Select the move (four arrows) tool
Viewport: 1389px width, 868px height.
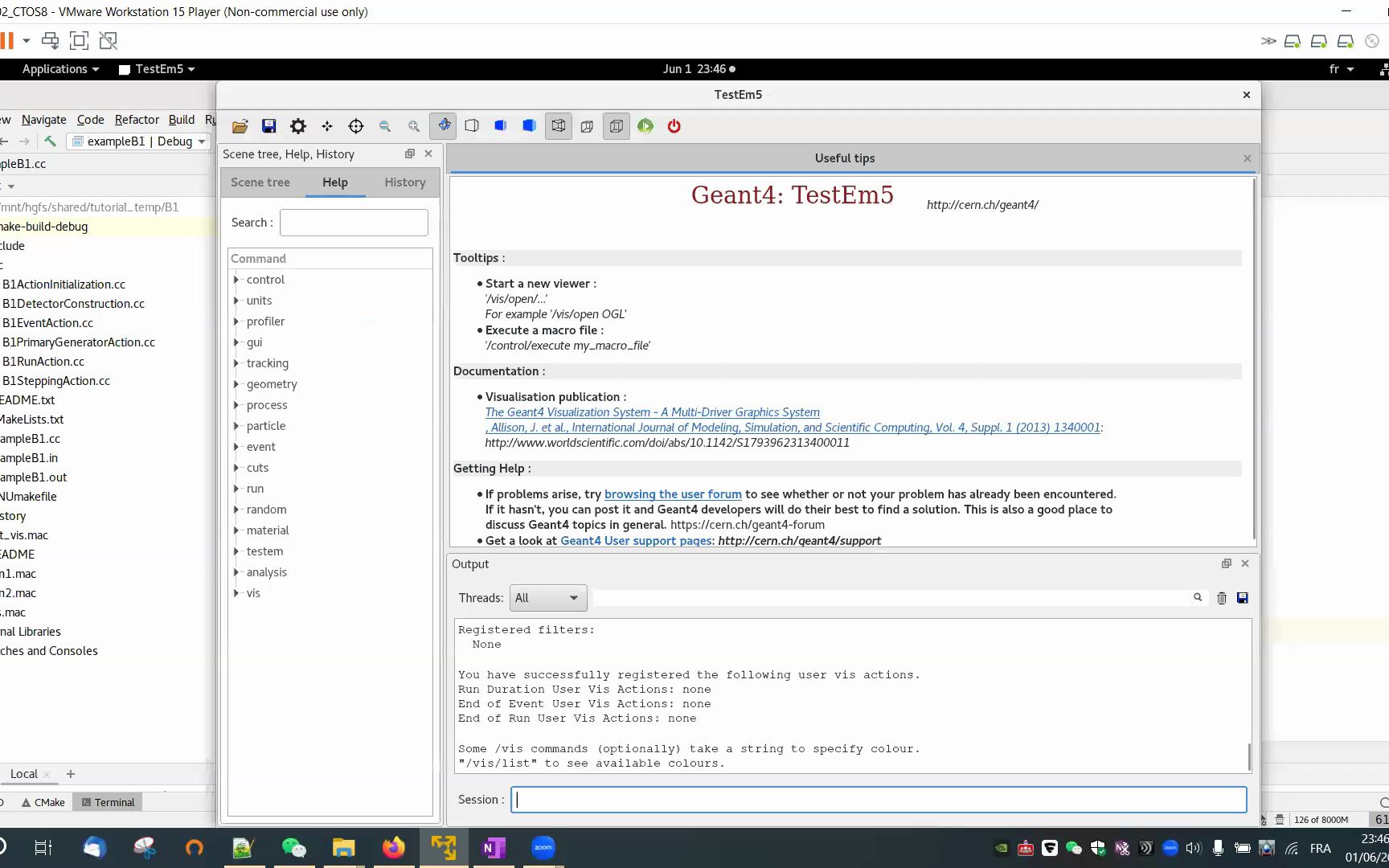click(327, 126)
